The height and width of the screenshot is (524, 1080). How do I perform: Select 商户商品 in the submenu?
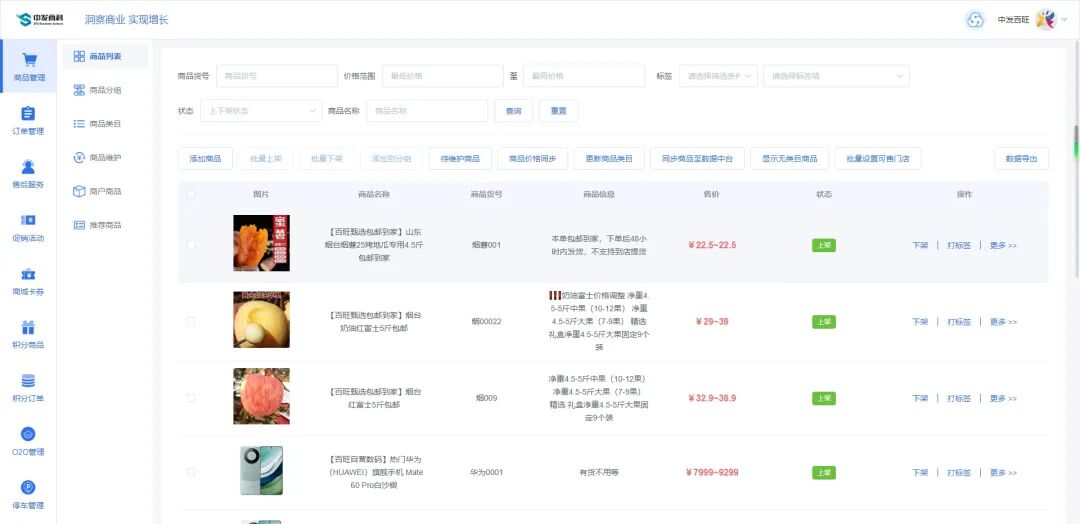click(105, 191)
